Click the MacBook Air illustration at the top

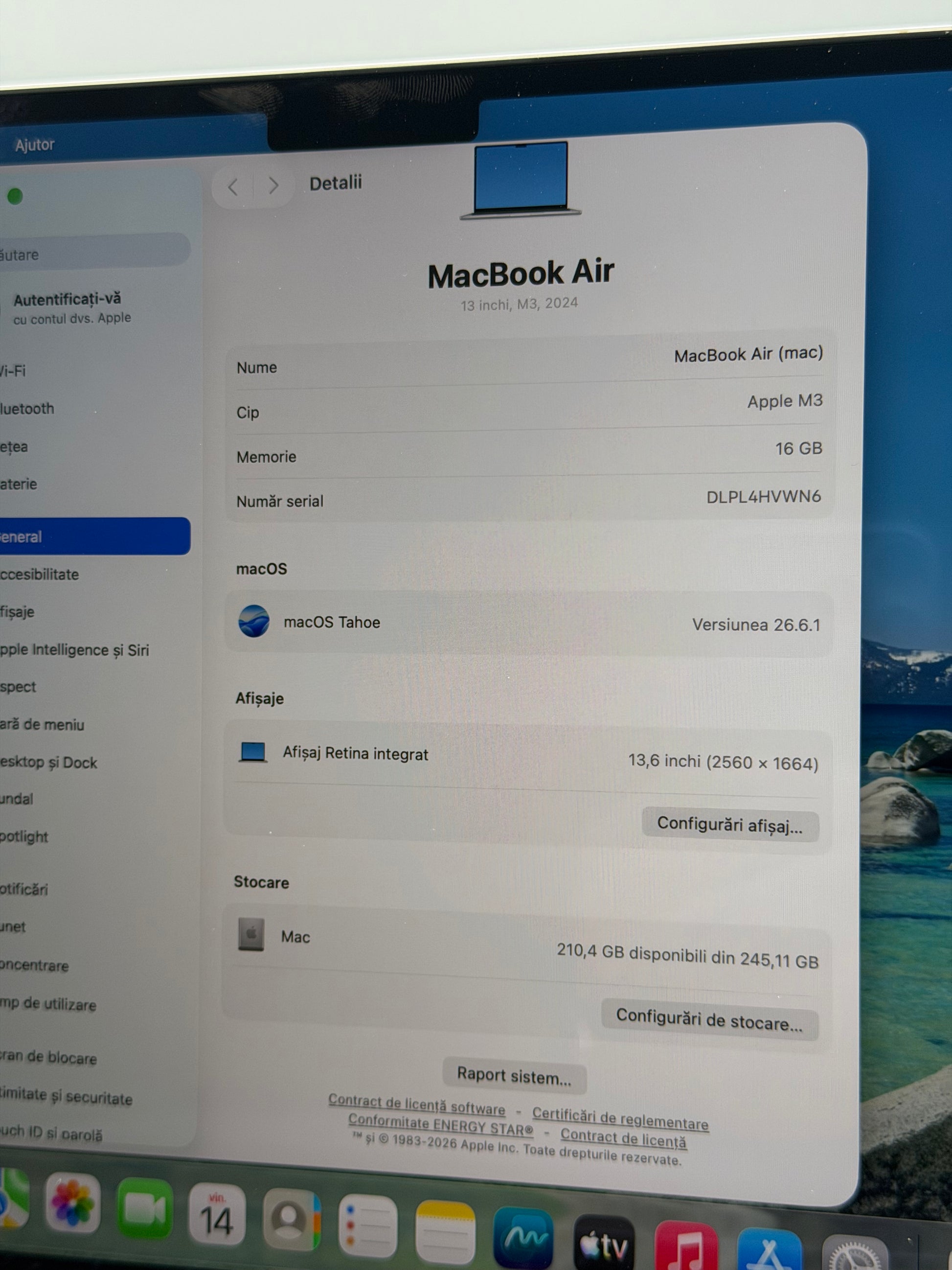tap(521, 180)
